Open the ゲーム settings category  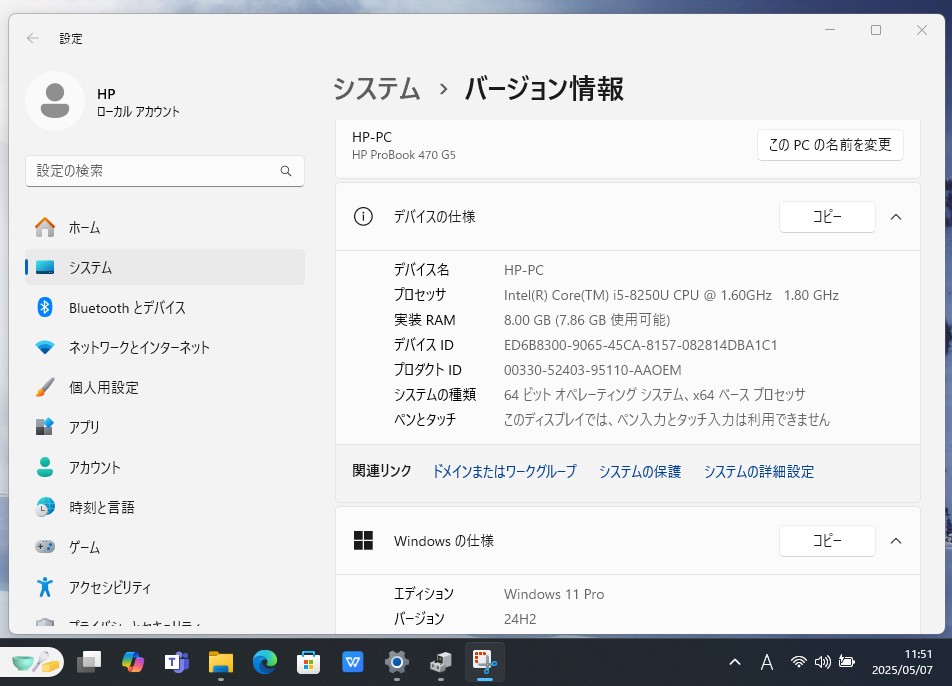pyautogui.click(x=165, y=547)
